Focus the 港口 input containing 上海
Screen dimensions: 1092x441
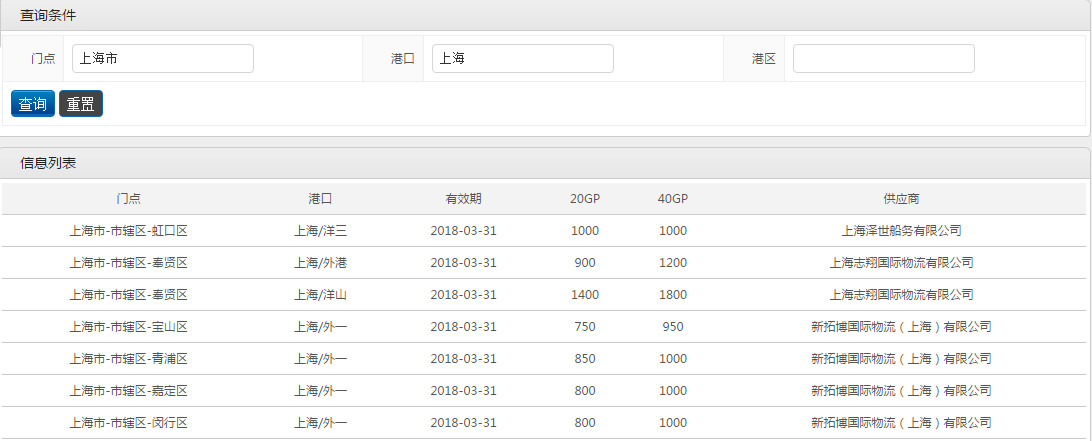[x=522, y=59]
